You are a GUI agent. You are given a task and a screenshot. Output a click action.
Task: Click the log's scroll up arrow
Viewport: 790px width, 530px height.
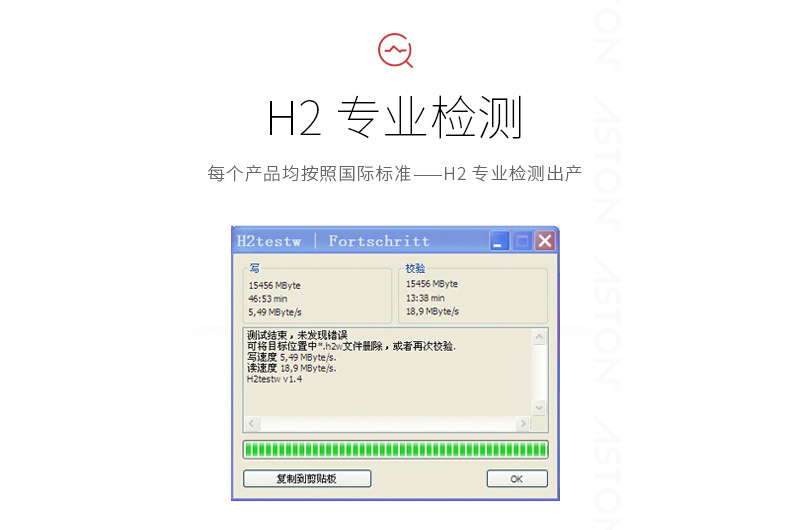[x=539, y=337]
